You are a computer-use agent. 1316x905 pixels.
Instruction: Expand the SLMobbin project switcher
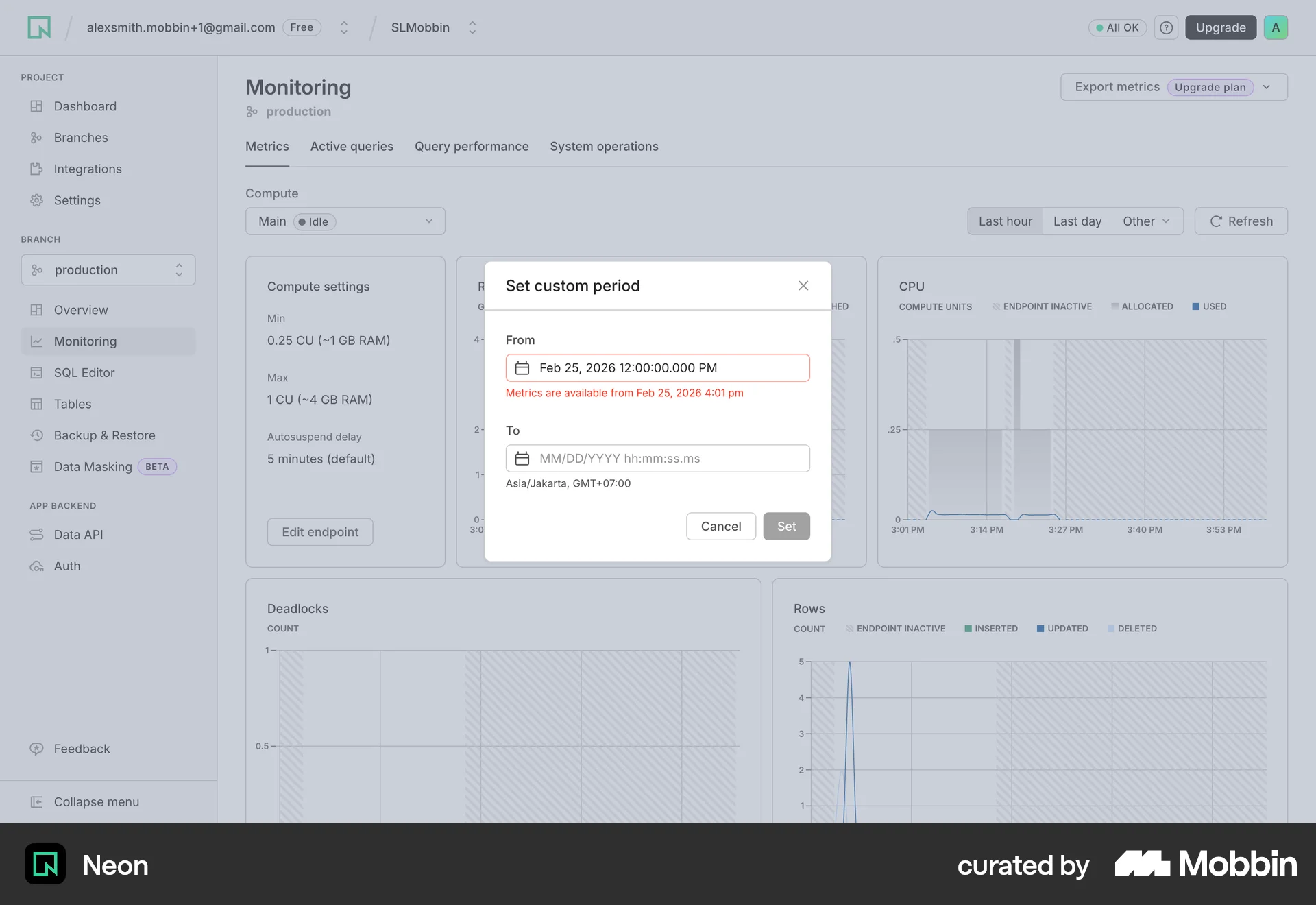[x=472, y=27]
